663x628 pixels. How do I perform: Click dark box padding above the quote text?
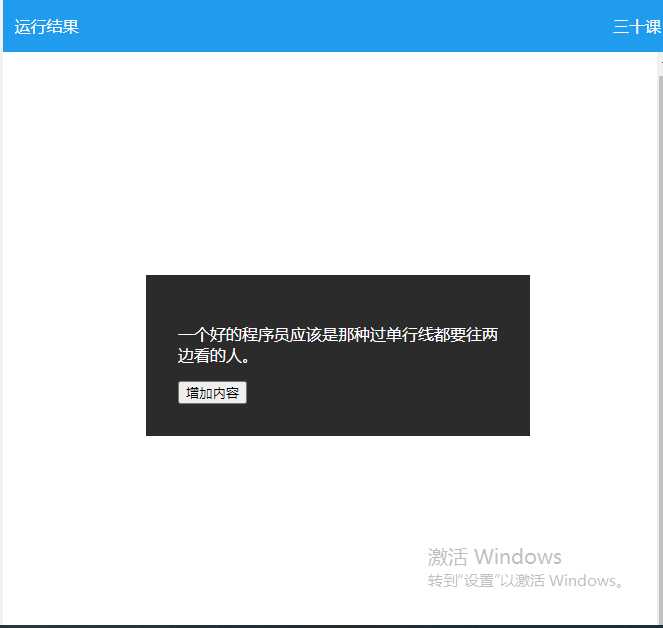[x=337, y=298]
